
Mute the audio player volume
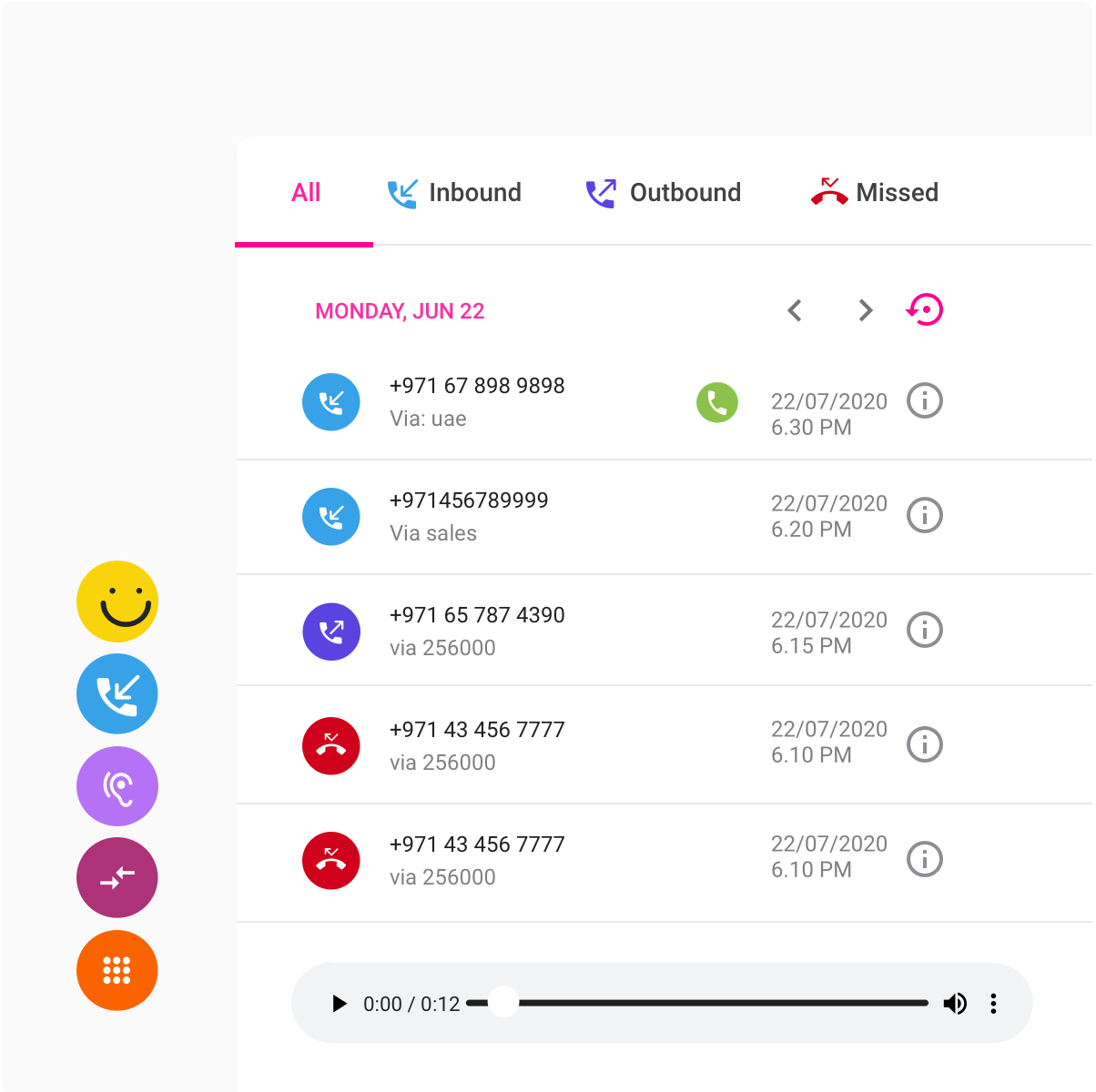[x=955, y=1004]
